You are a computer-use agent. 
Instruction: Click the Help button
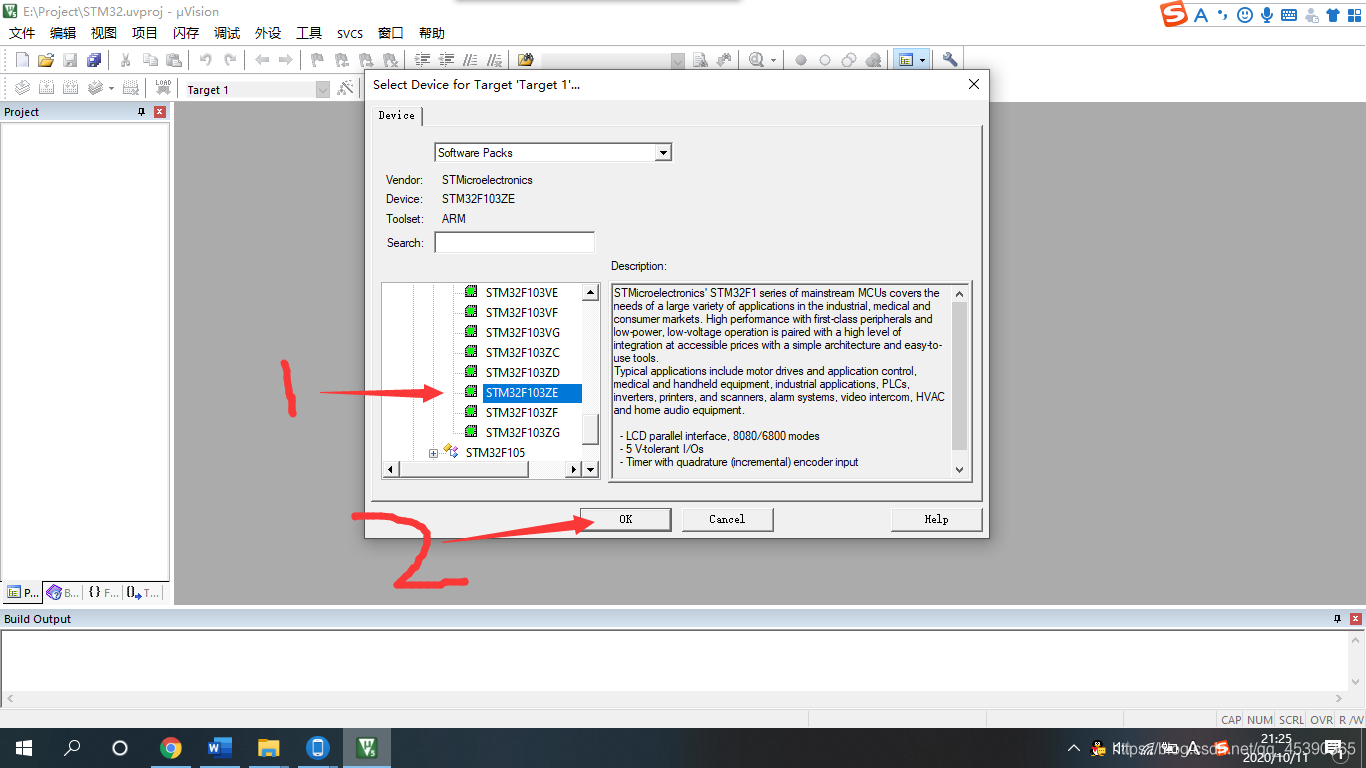coord(936,519)
